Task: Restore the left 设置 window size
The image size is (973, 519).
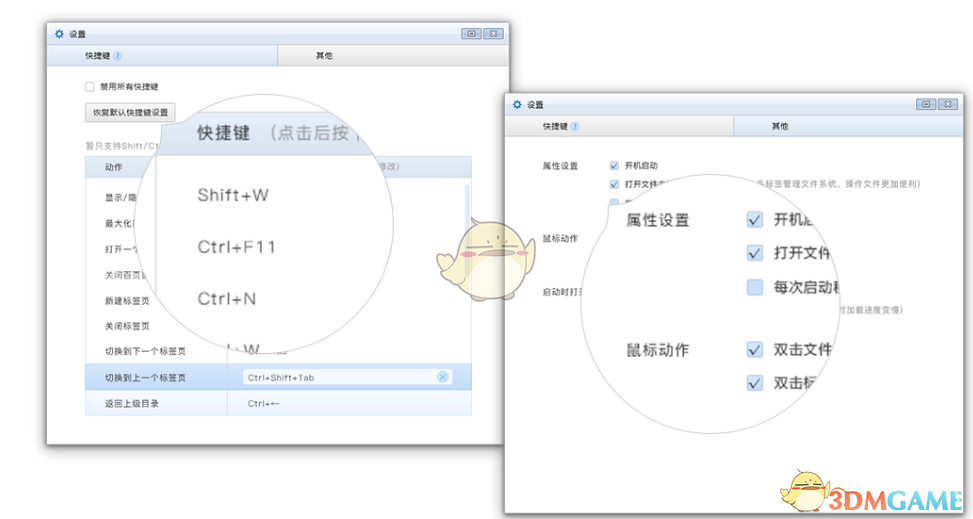Action: click(471, 34)
